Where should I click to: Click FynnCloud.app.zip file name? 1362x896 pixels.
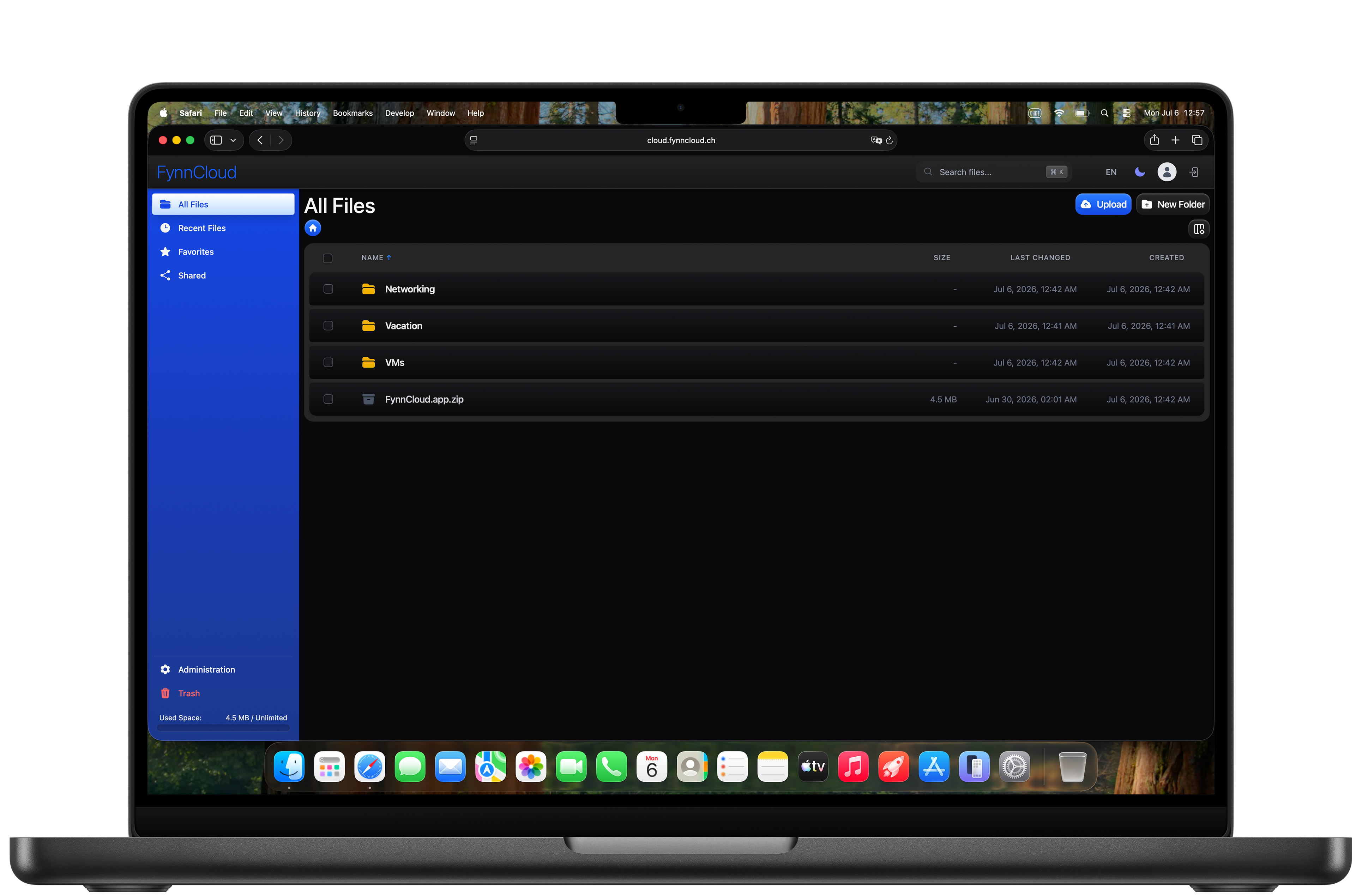[x=424, y=399]
